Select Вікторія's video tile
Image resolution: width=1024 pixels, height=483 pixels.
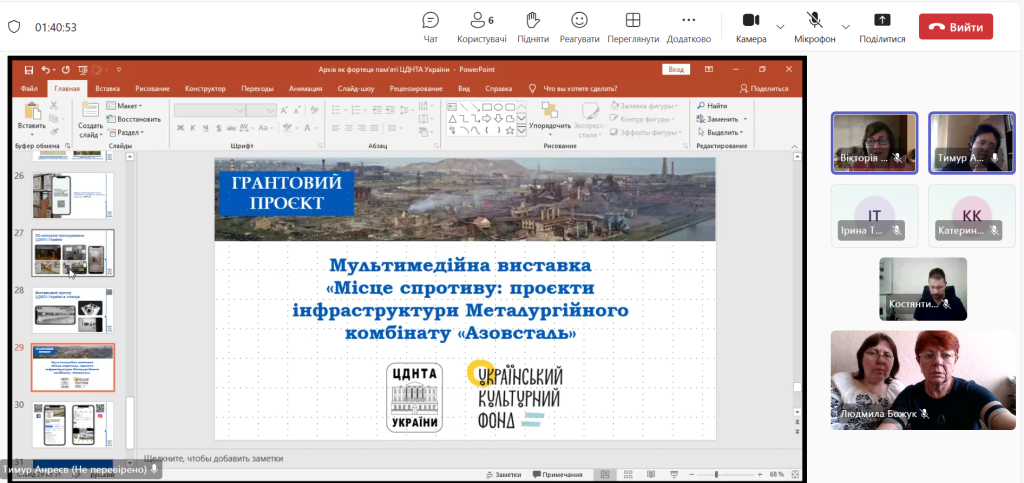click(874, 142)
